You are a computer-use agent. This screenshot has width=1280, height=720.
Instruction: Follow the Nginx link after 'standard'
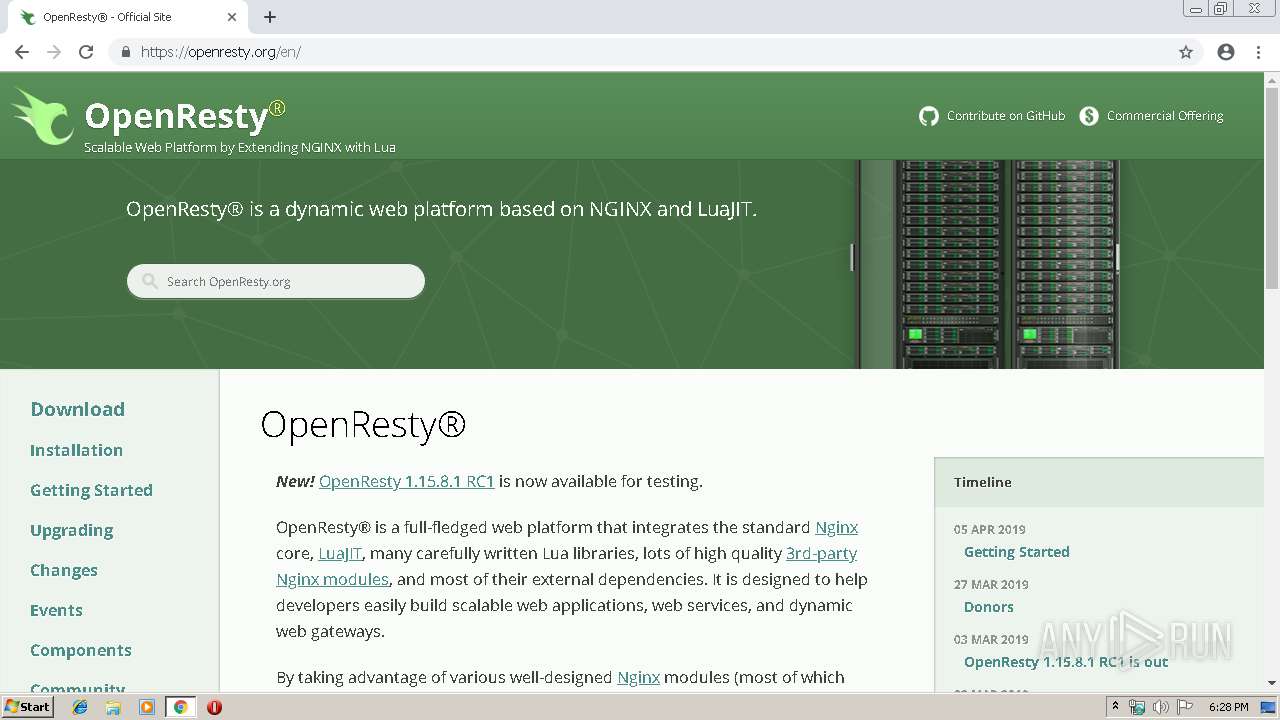point(836,527)
